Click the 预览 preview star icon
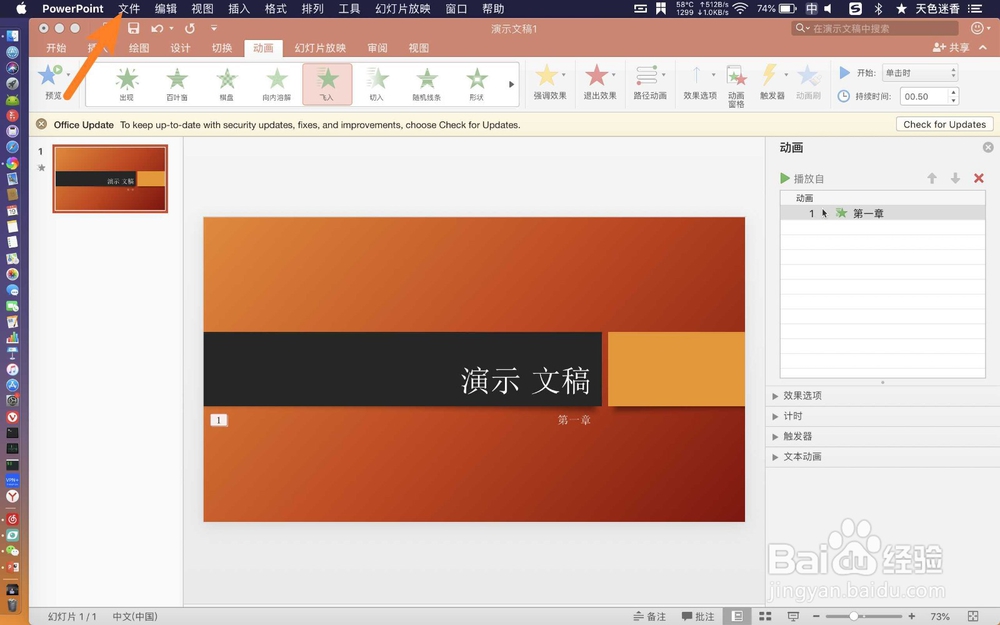Screen dimensions: 1000x625 (x=49, y=75)
